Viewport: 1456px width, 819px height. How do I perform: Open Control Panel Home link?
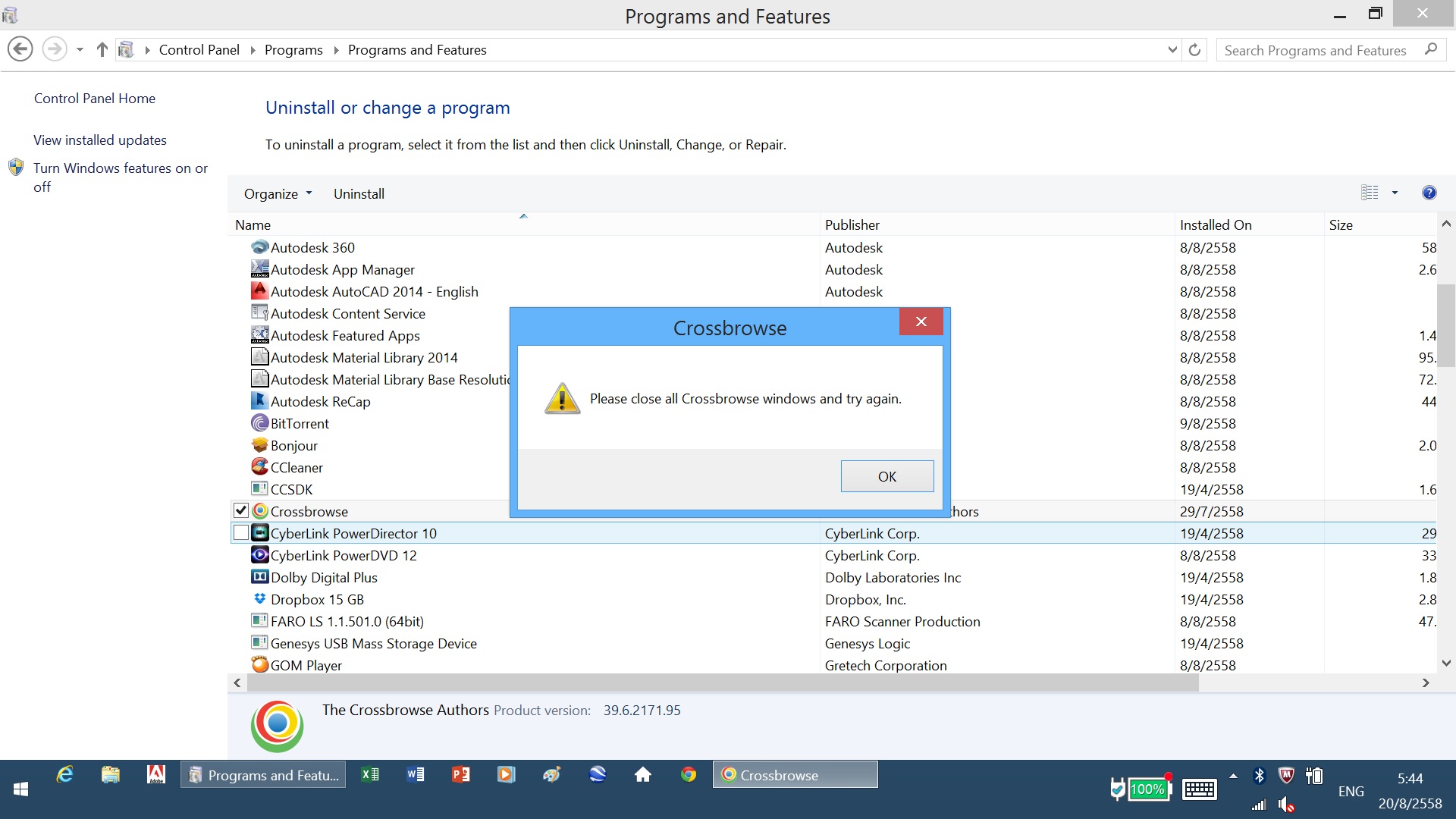pyautogui.click(x=95, y=98)
